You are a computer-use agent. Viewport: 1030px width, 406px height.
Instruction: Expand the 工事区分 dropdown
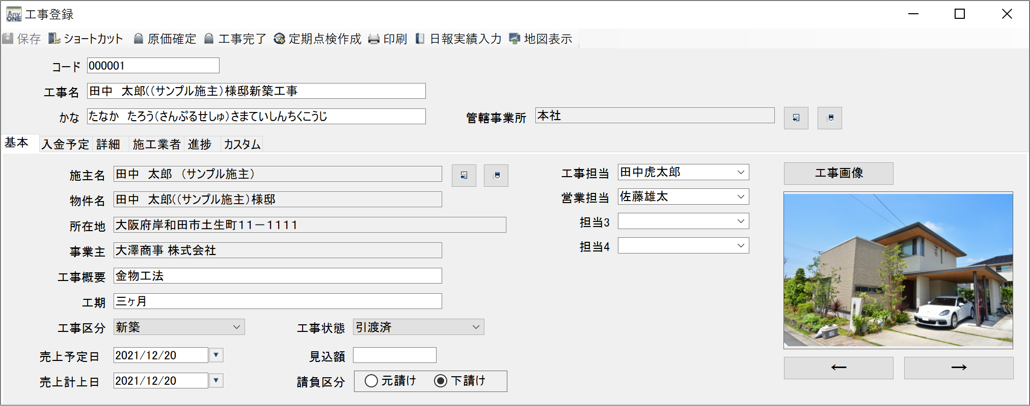(x=236, y=327)
